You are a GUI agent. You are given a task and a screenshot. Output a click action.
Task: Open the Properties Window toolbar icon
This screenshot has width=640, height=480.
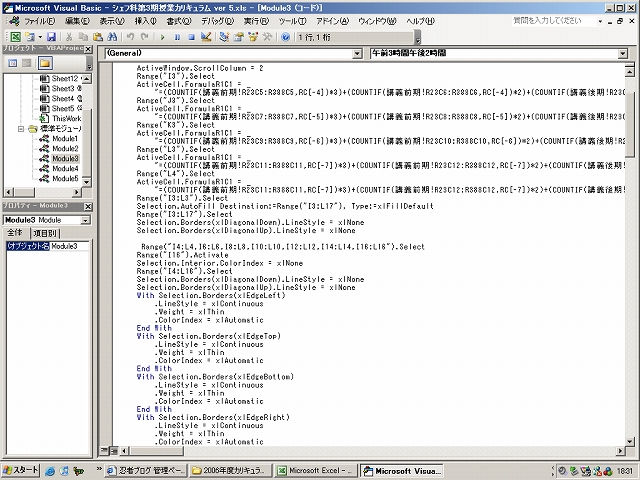point(238,37)
